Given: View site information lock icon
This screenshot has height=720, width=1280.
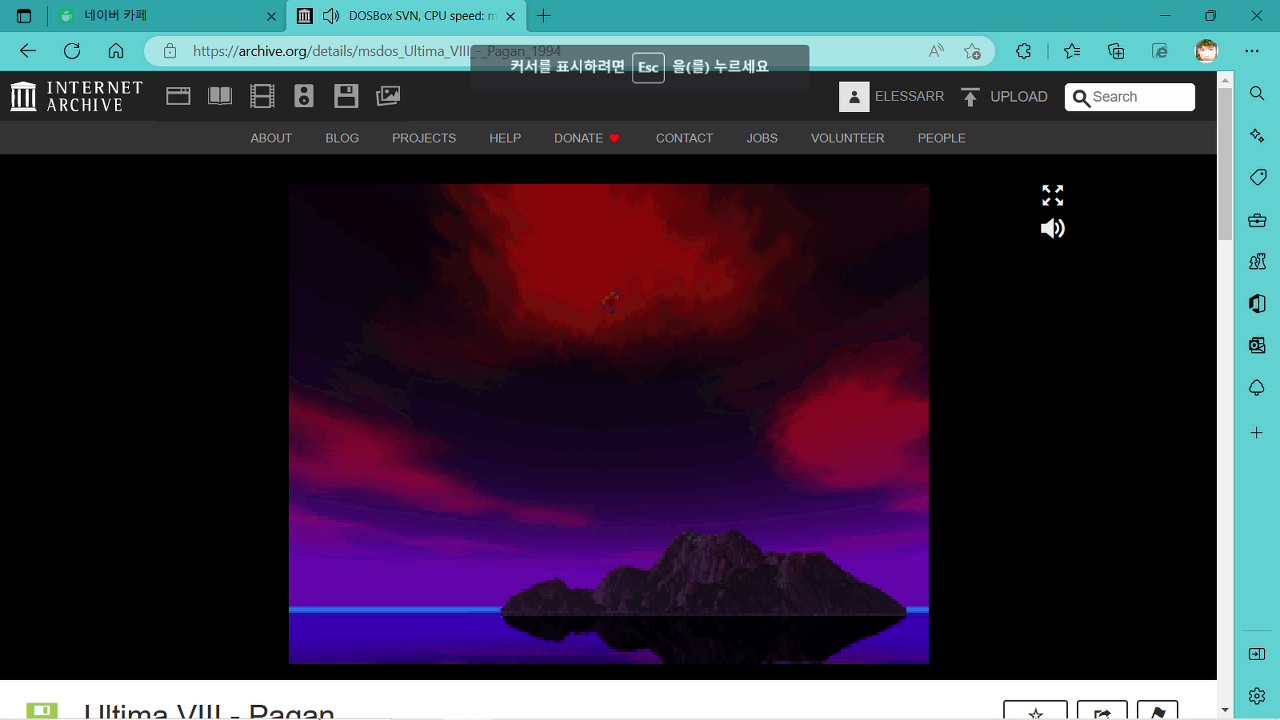Looking at the screenshot, I should tap(170, 51).
